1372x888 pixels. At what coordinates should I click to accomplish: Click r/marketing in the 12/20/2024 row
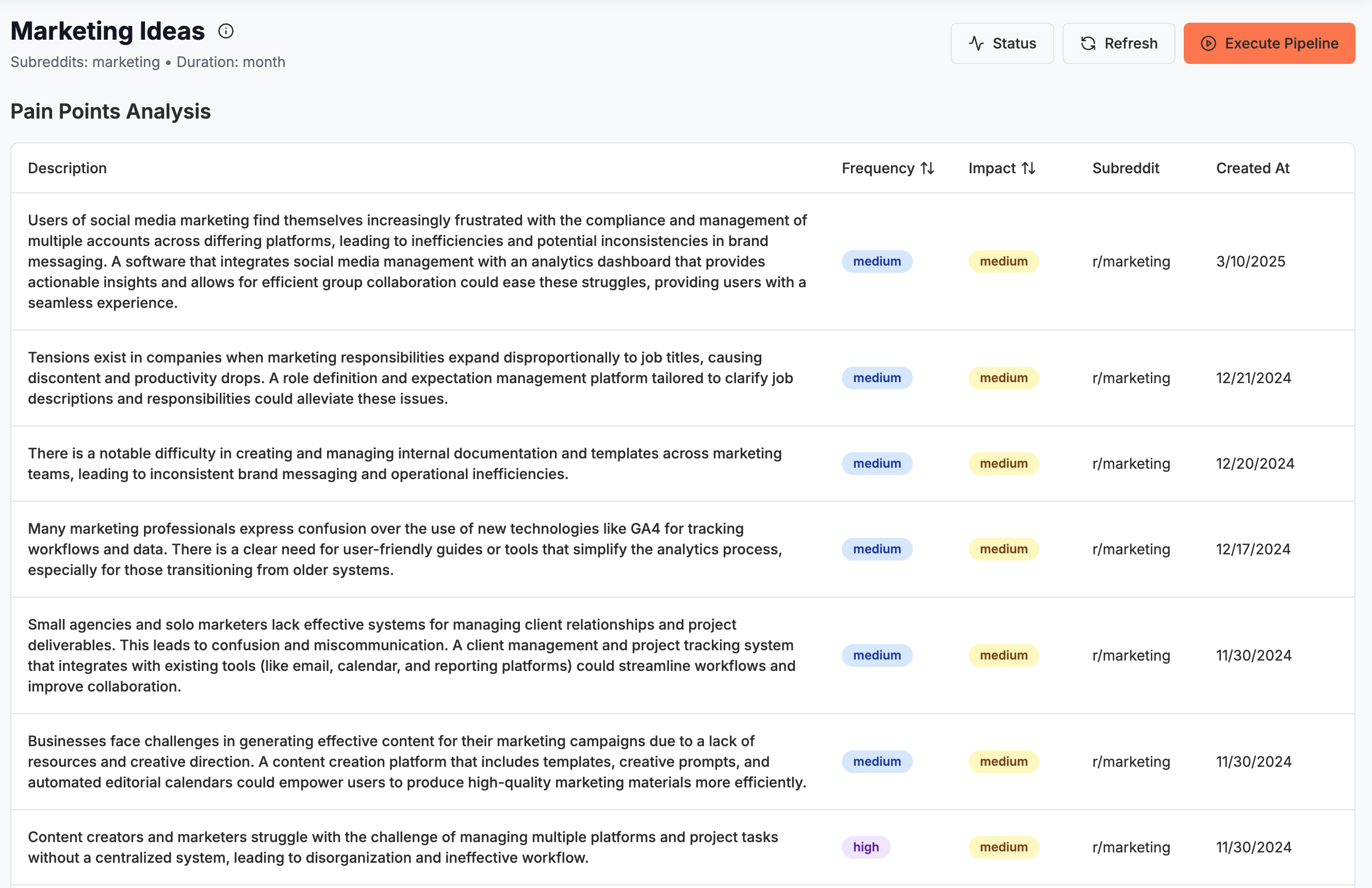(1131, 464)
